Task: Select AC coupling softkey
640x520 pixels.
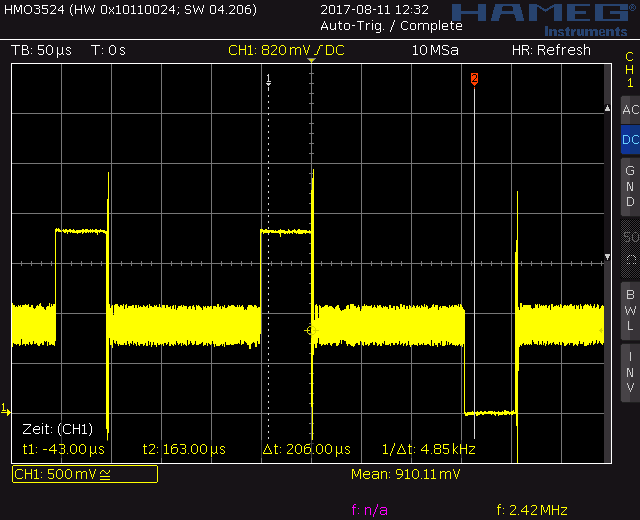Action: (630, 110)
